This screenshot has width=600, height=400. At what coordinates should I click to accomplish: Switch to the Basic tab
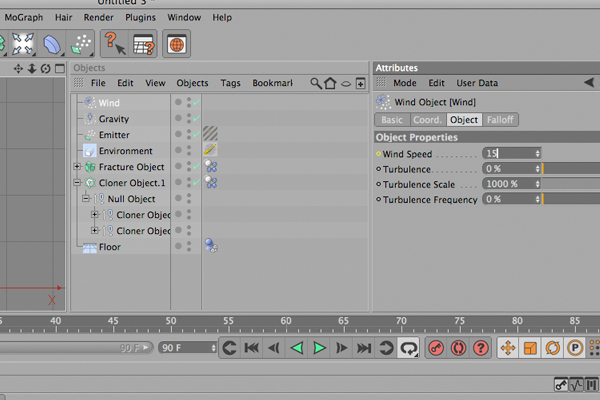[x=392, y=120]
